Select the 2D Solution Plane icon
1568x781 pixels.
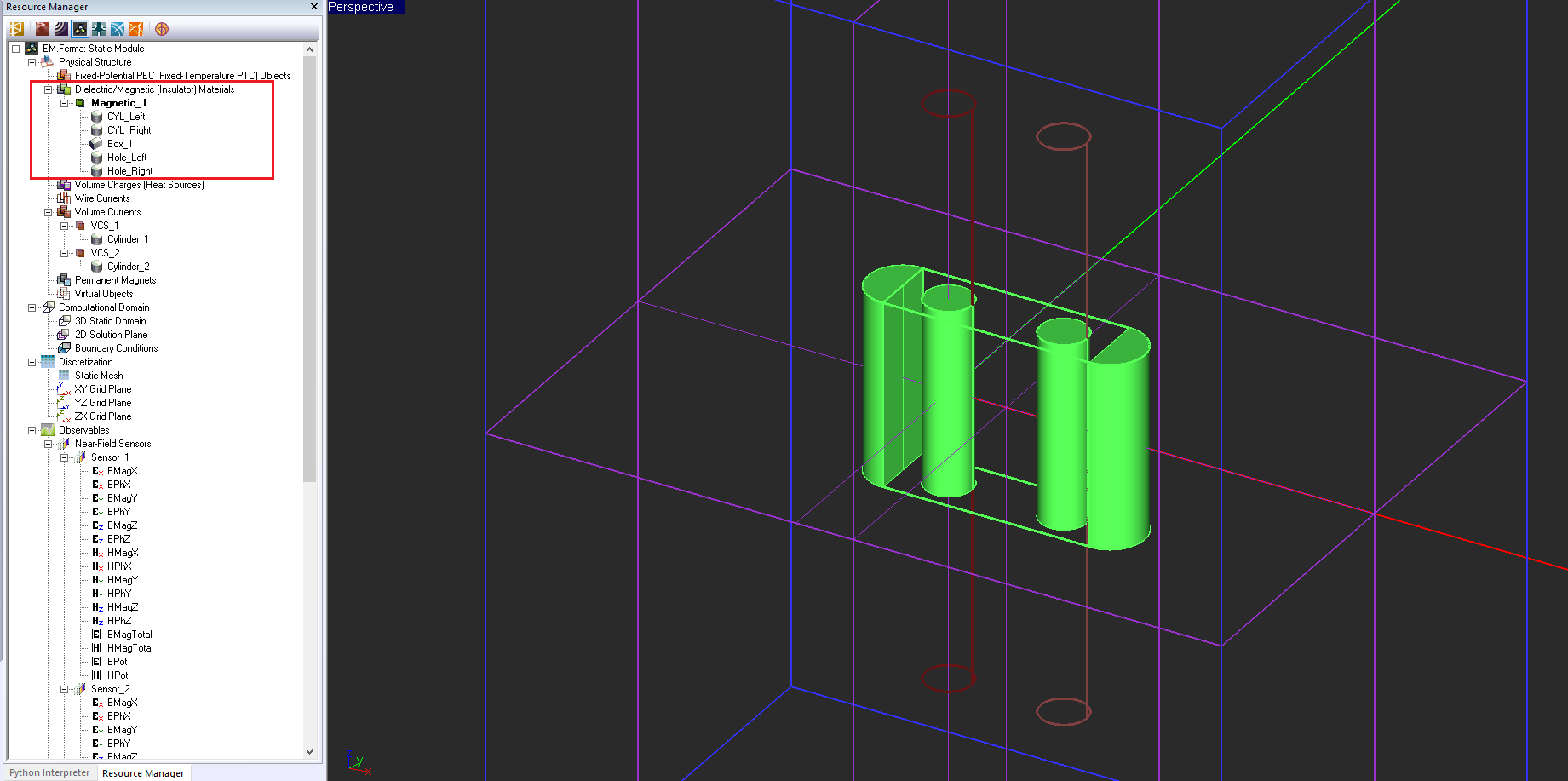pyautogui.click(x=64, y=335)
